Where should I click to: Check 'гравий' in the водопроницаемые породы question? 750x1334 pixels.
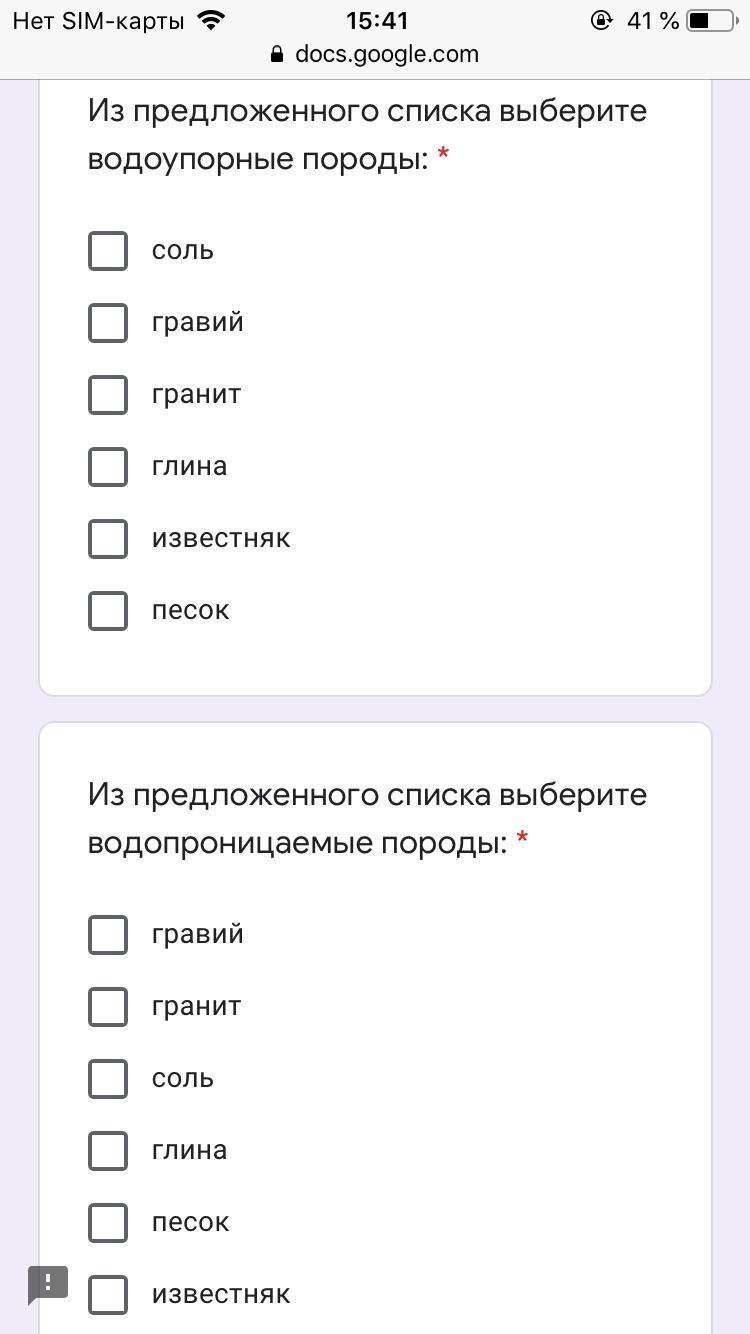click(108, 935)
